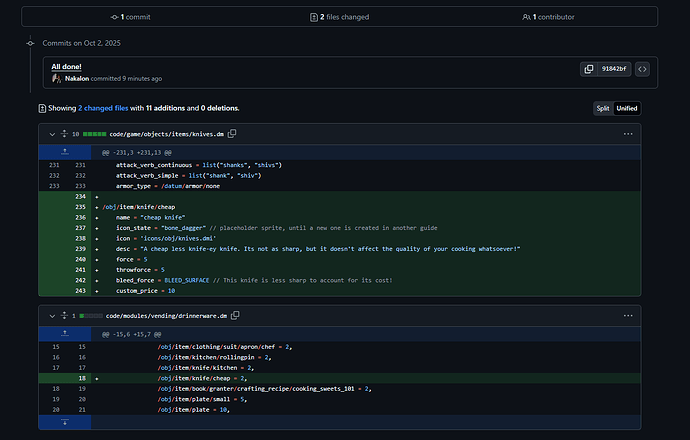
Task: Click 'armor_type = /datum/armor/none' line
Action: tap(168, 186)
